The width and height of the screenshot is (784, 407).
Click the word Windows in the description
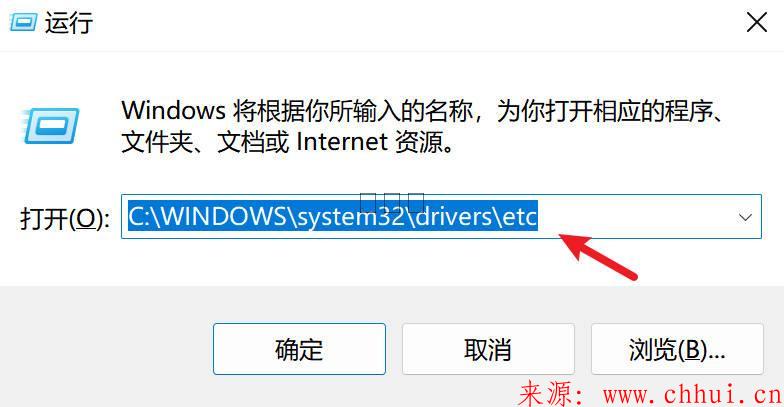174,110
